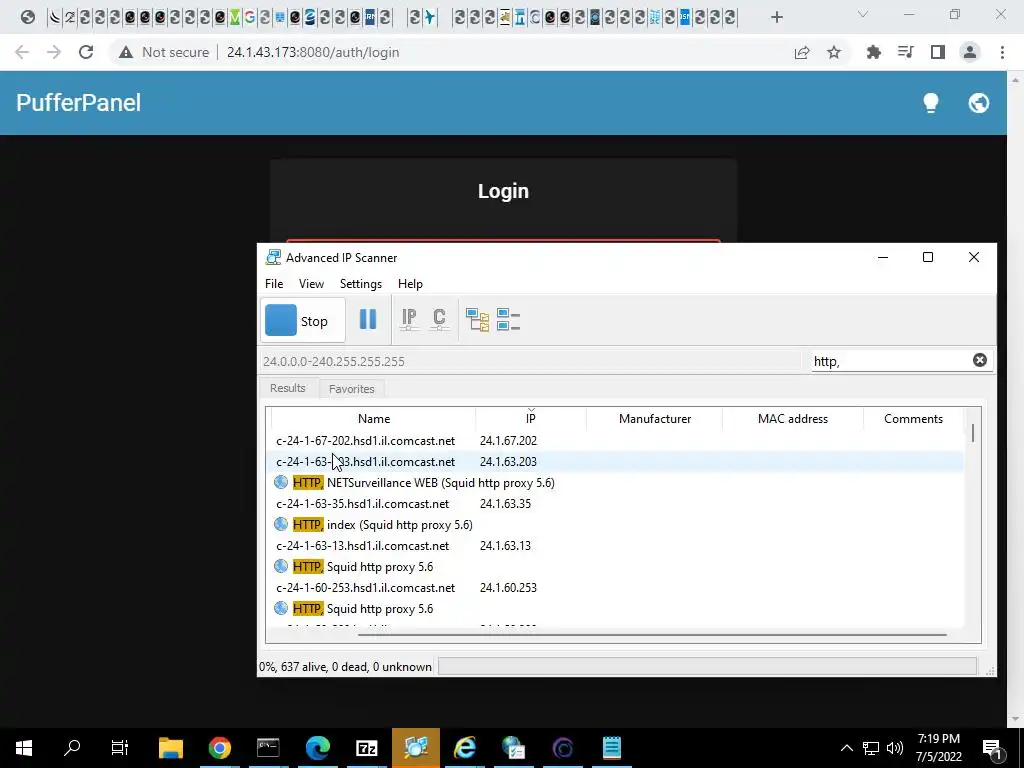The width and height of the screenshot is (1024, 768).
Task: Switch to the Favorites tab
Action: 351,389
